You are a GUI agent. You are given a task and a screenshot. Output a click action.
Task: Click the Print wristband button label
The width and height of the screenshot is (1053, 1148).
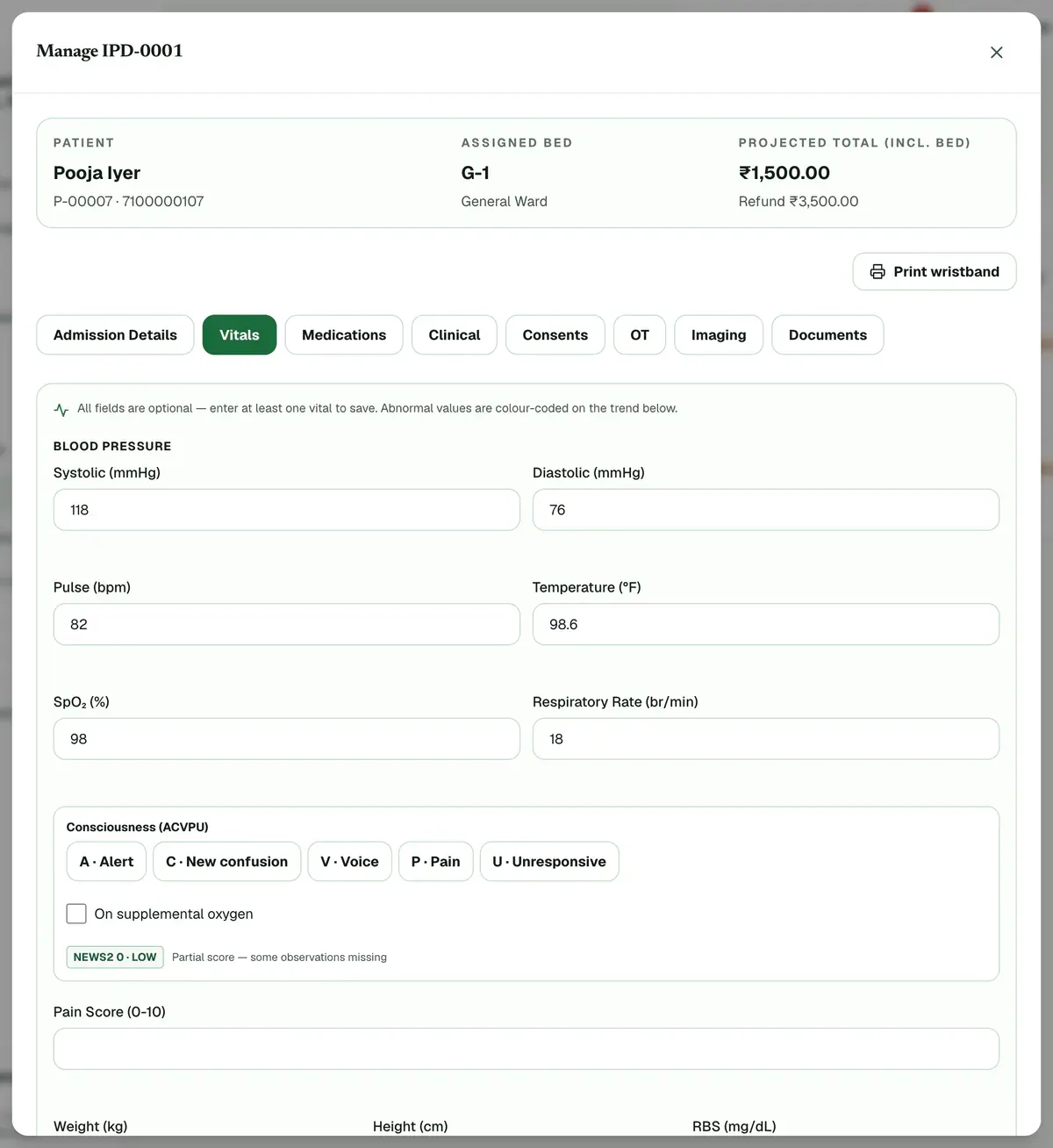(x=947, y=272)
